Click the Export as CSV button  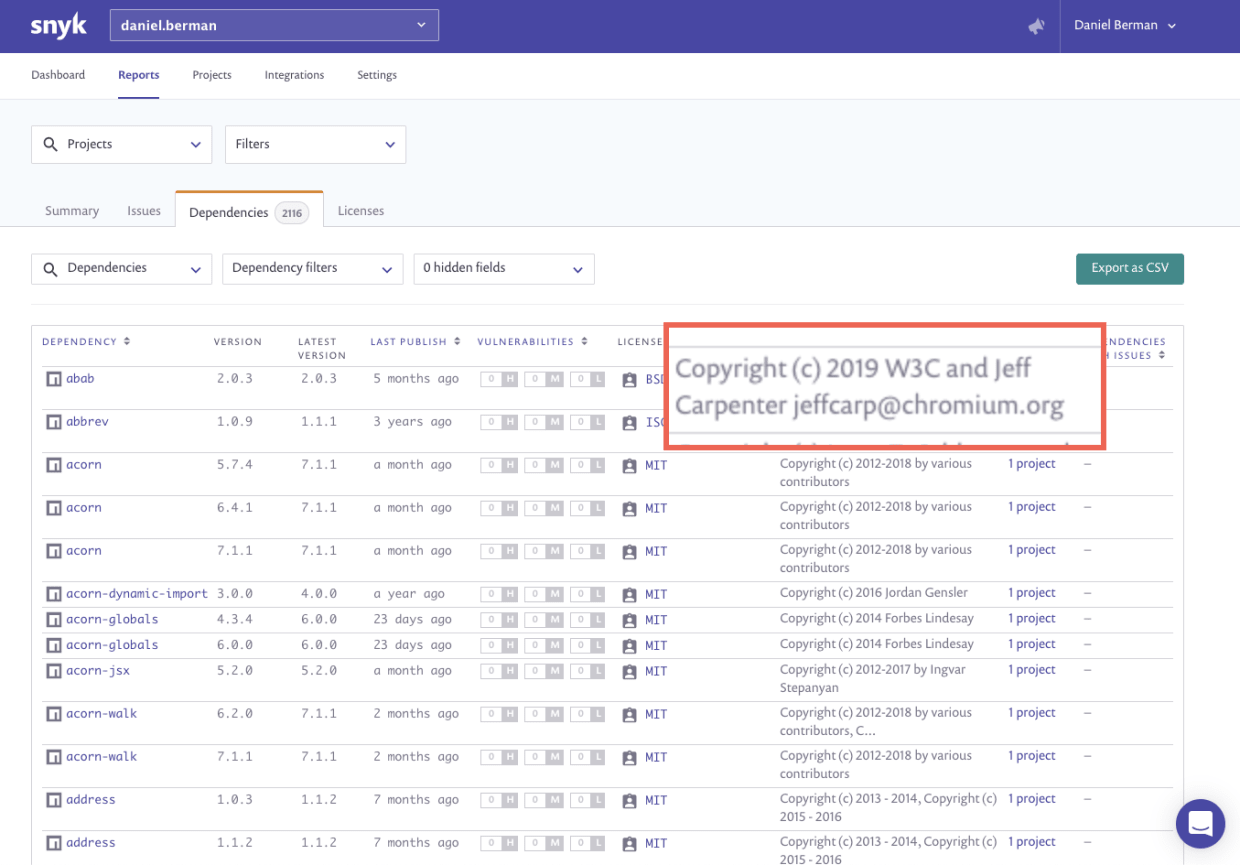(1130, 269)
